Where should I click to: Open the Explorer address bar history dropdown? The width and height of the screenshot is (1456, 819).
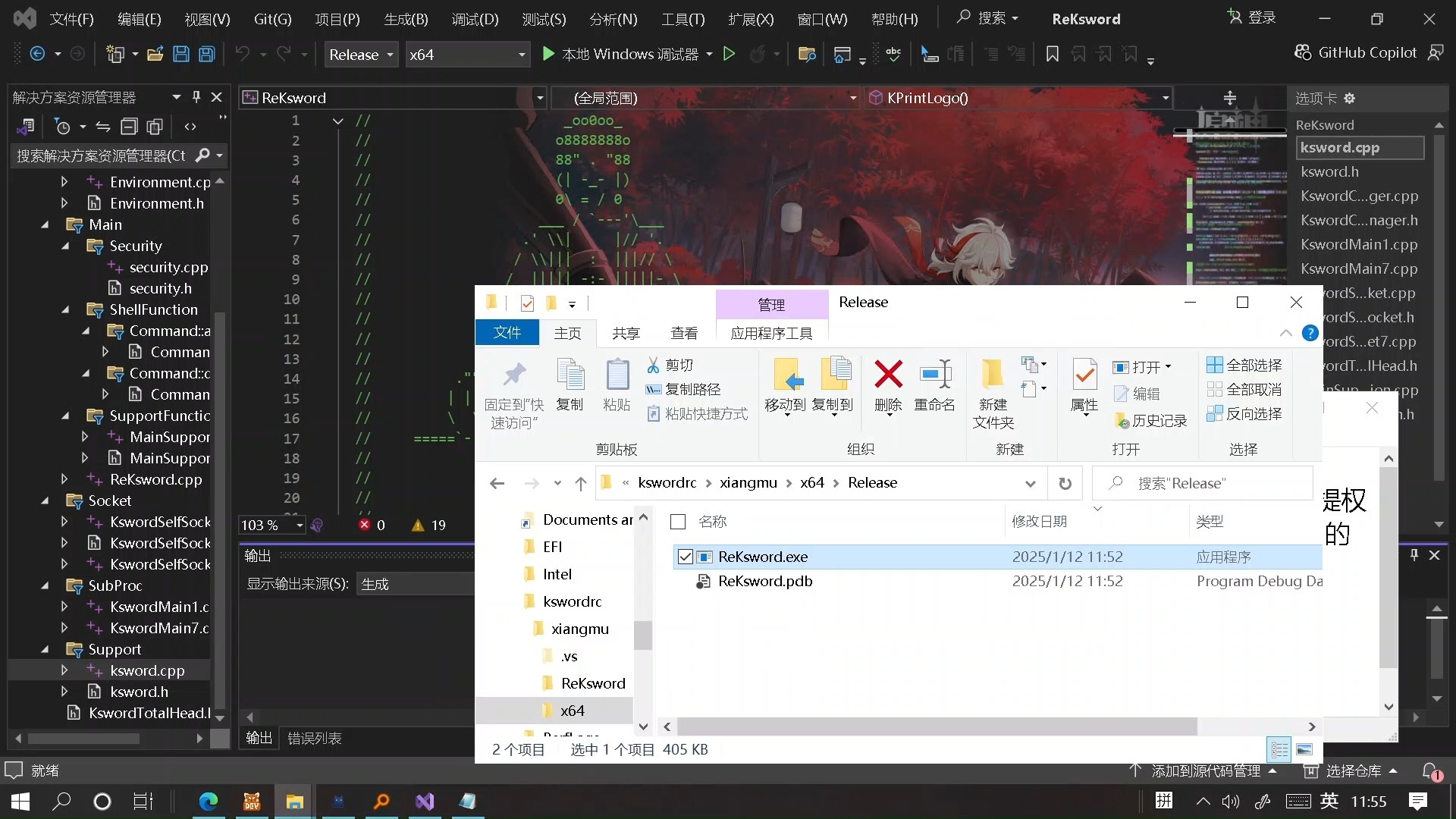click(x=1030, y=483)
